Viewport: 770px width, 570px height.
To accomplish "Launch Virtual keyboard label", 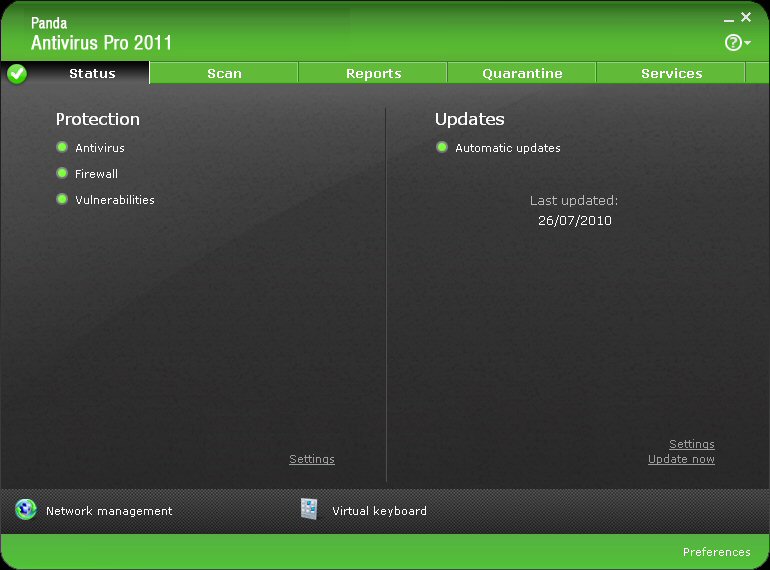I will pyautogui.click(x=379, y=511).
